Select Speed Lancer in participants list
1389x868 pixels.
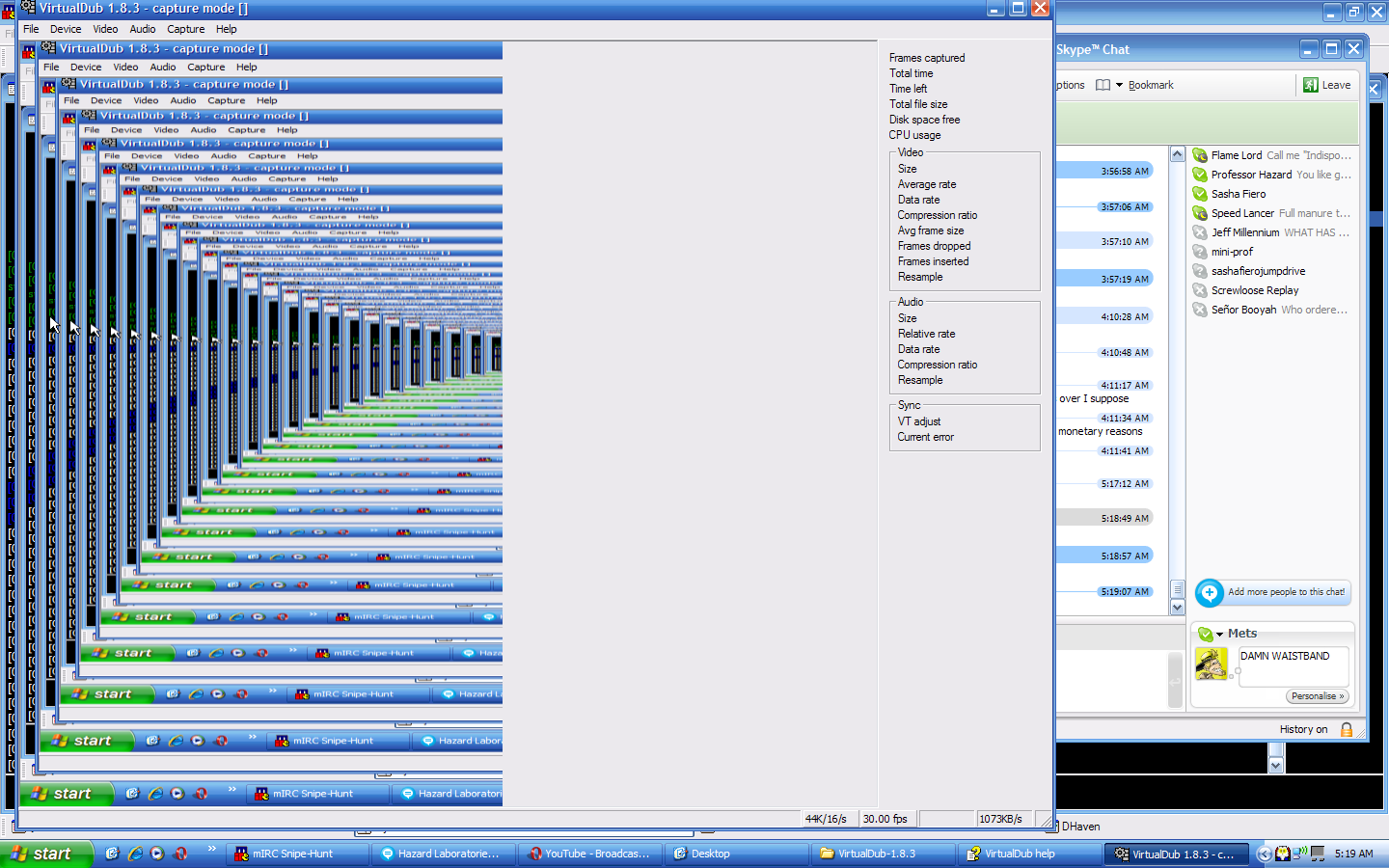coord(1242,213)
